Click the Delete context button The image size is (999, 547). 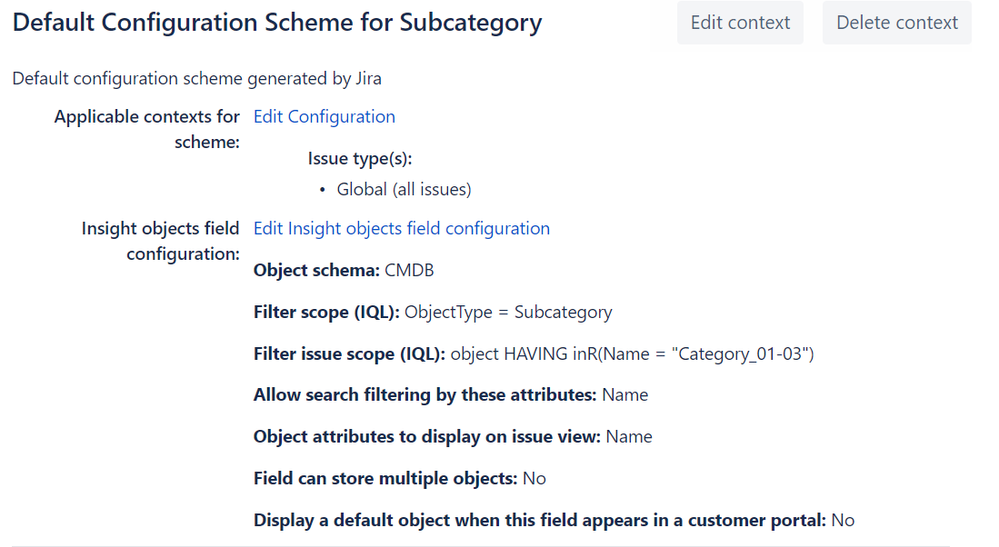896,23
